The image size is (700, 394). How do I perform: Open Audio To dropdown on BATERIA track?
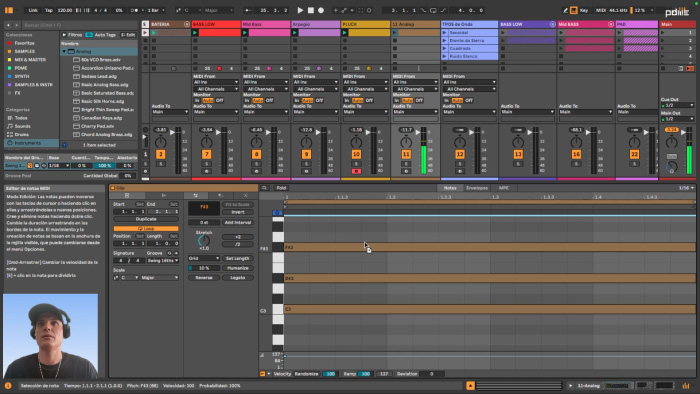[x=170, y=112]
